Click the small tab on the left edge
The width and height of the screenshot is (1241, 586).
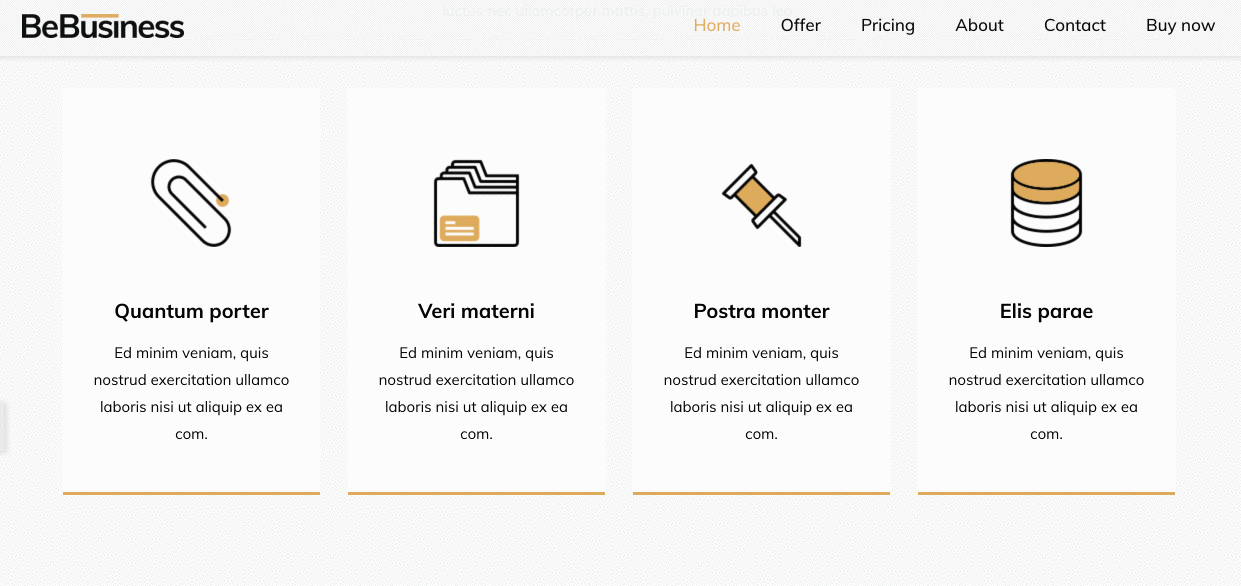pyautogui.click(x=3, y=426)
